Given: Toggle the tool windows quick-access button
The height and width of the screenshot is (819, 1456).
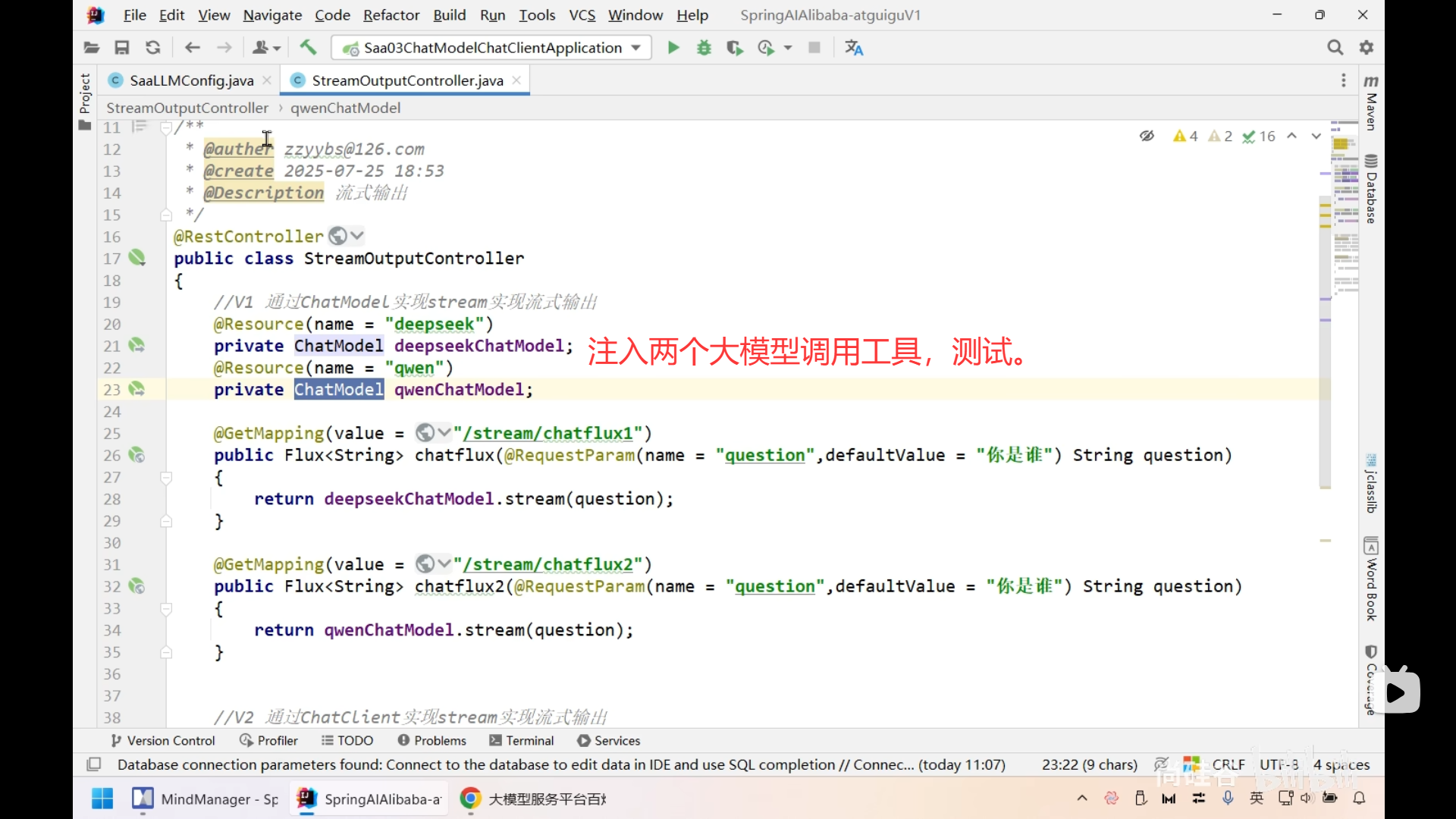Looking at the screenshot, I should 94,764.
